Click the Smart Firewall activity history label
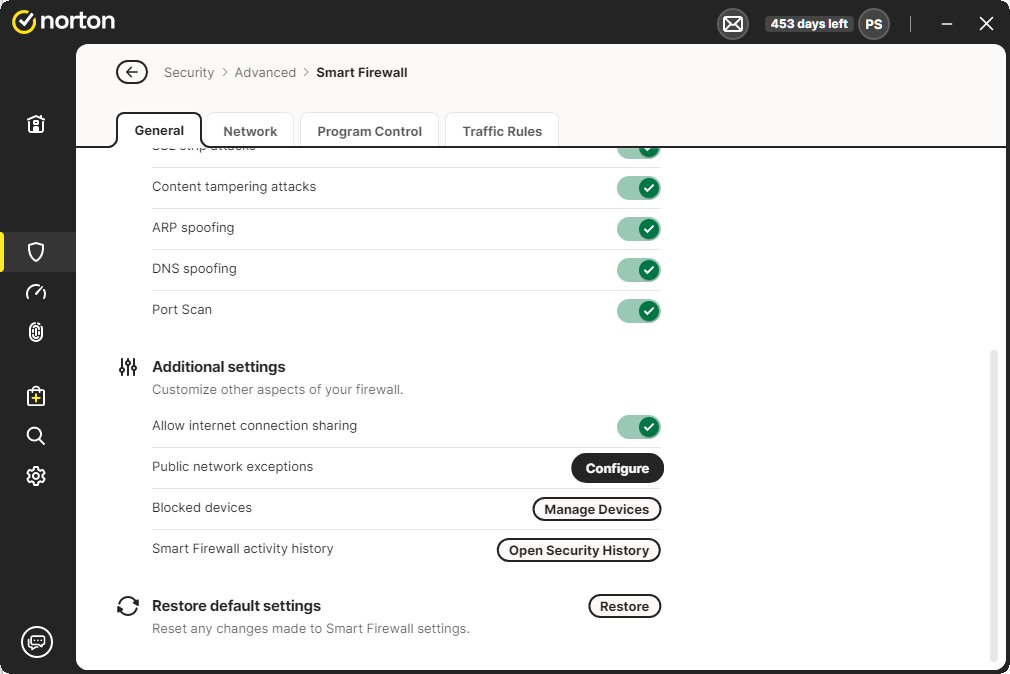This screenshot has height=674, width=1010. coord(243,548)
